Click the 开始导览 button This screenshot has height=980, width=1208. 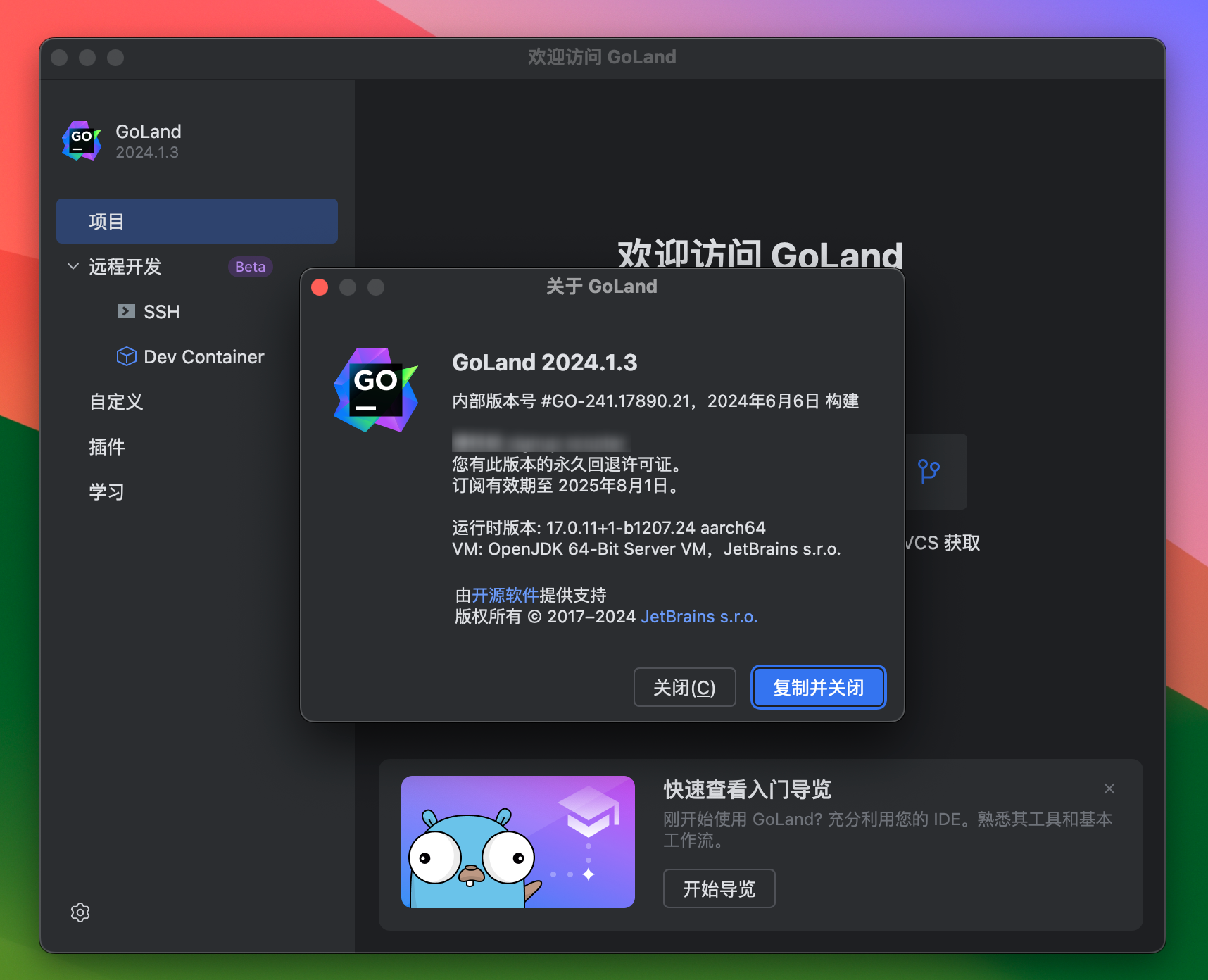pyautogui.click(x=719, y=888)
